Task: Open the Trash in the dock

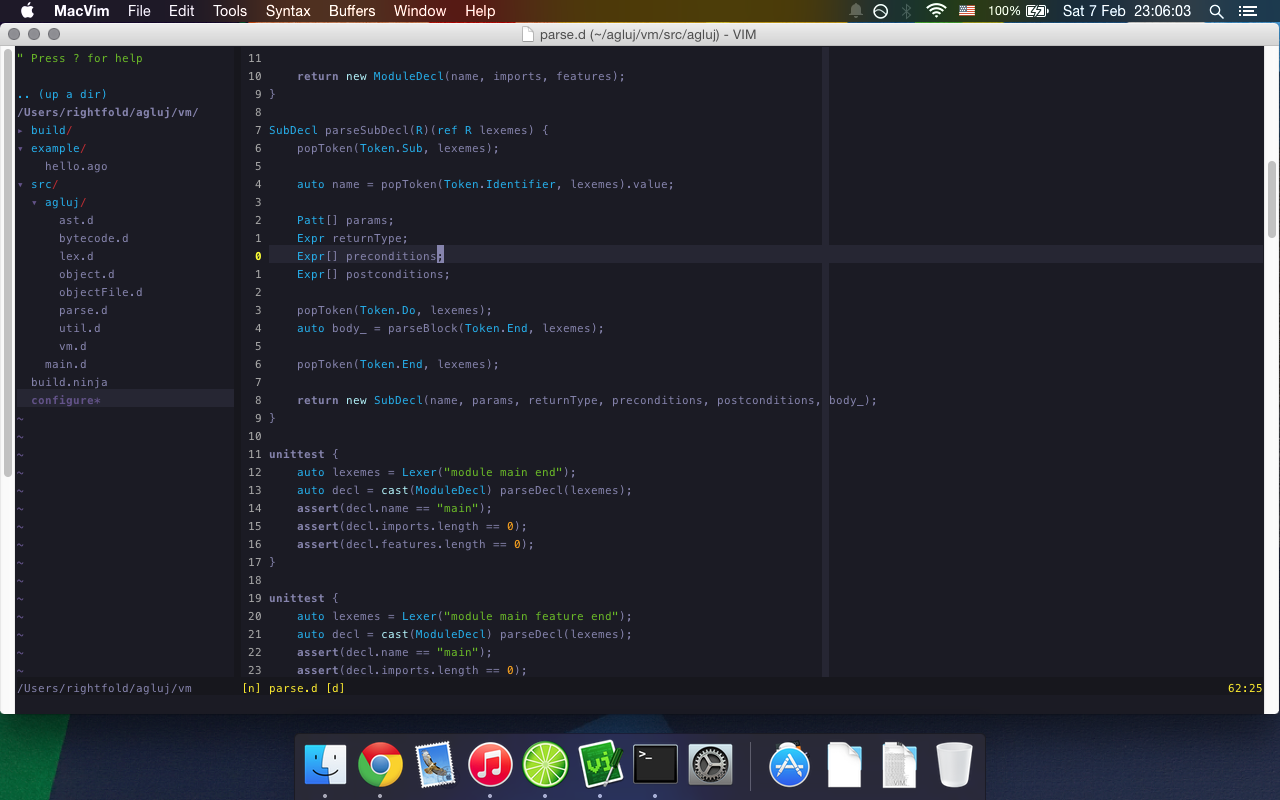Action: tap(954, 766)
